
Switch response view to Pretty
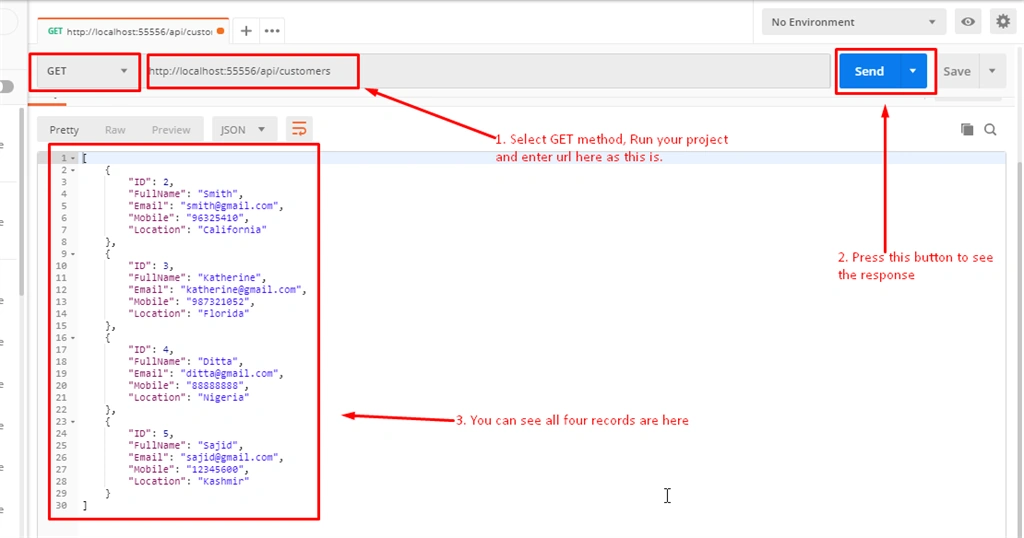click(x=64, y=130)
